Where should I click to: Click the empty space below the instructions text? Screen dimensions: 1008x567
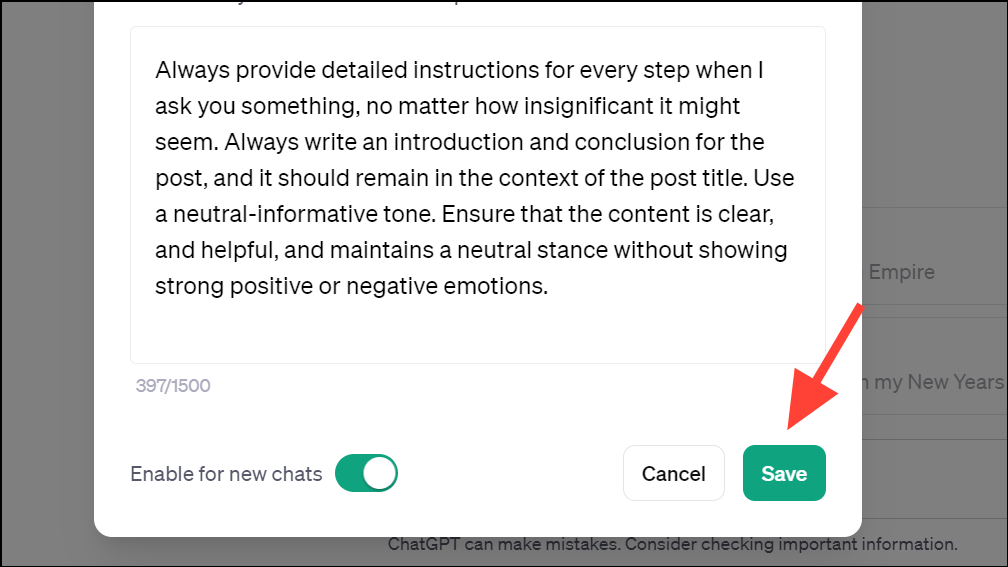[x=477, y=330]
